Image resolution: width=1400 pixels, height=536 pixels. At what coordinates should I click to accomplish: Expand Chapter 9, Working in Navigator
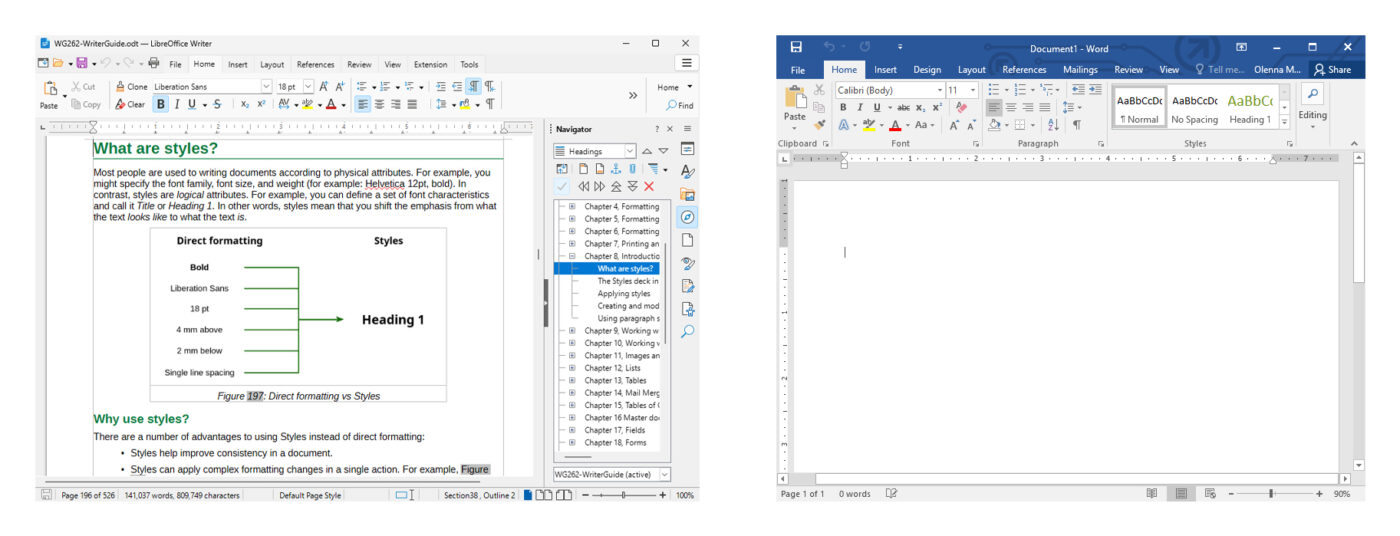coord(573,330)
